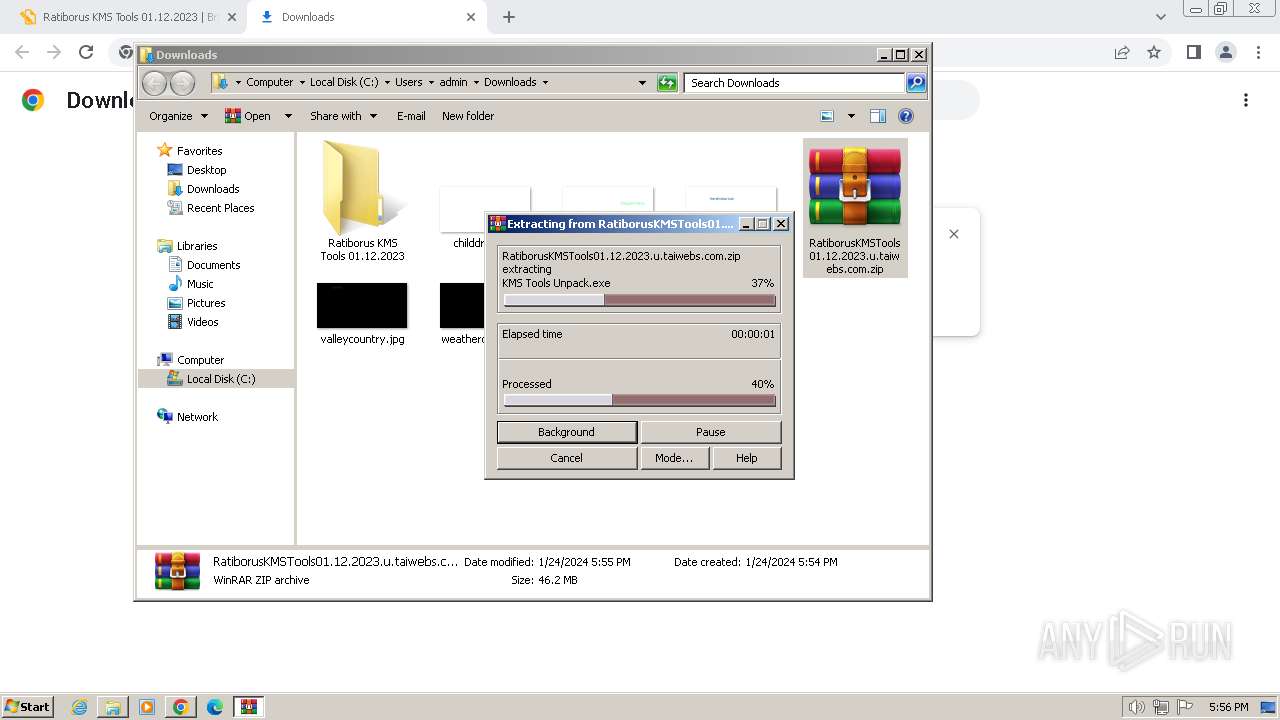Focus the Search Downloads field
This screenshot has width=1280, height=720.
point(795,83)
